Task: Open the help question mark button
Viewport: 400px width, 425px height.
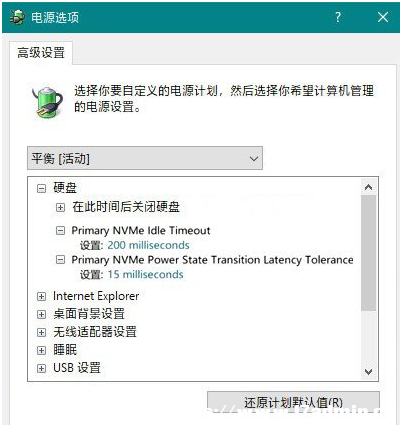Action: [x=338, y=17]
